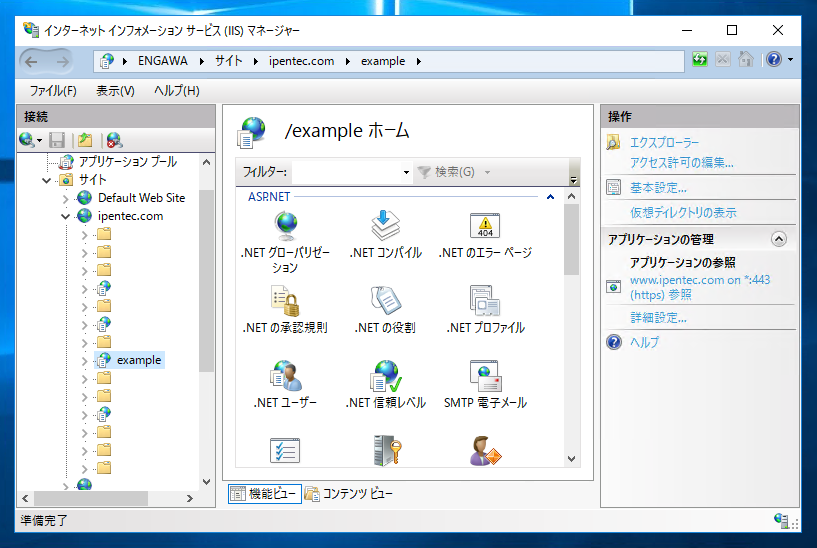The image size is (817, 548).
Task: Open the help dropdown arrow in top toolbar
Action: coord(790,59)
